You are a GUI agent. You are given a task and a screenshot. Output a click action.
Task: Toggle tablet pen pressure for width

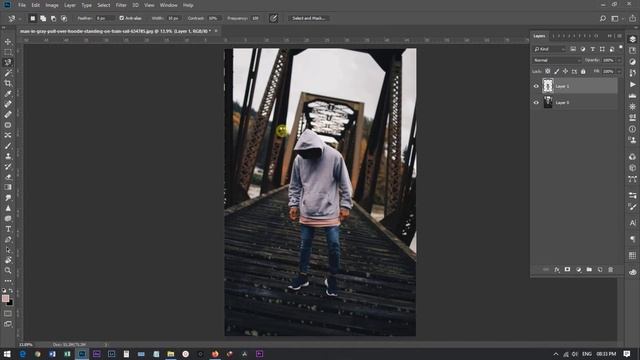pos(273,18)
